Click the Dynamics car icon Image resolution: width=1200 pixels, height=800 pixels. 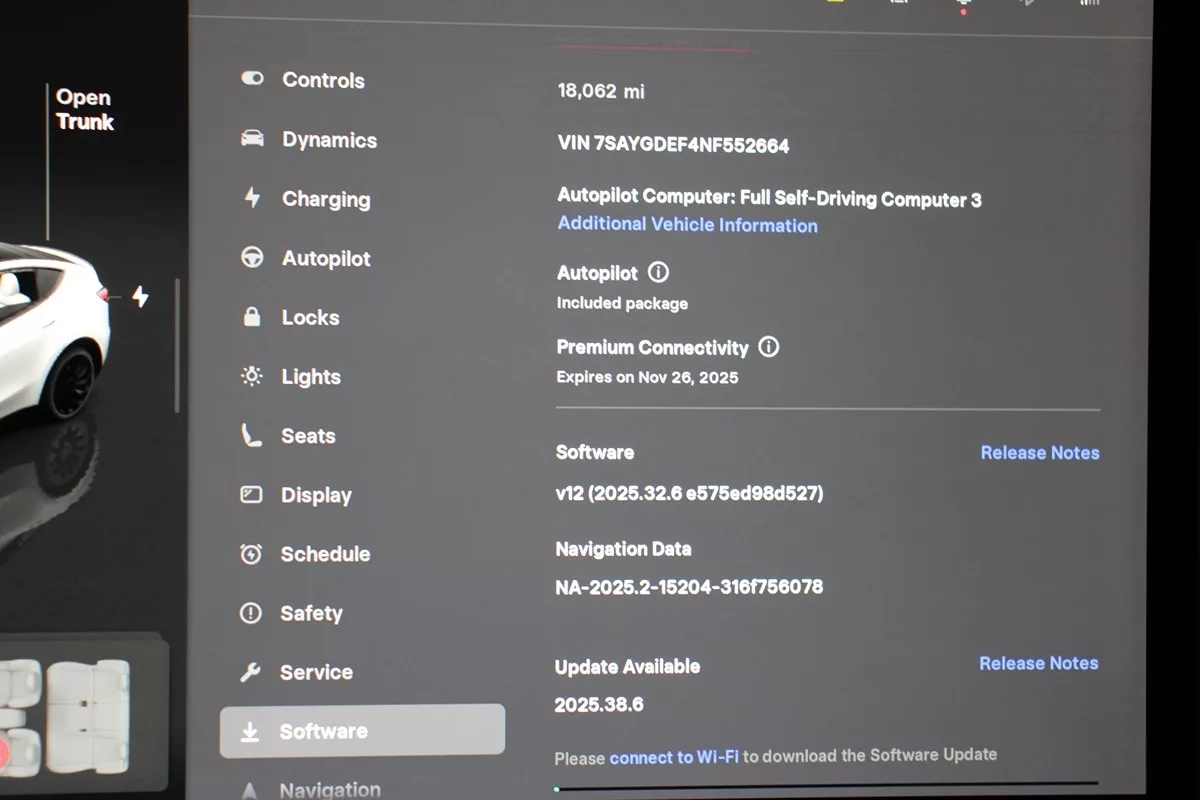[252, 139]
